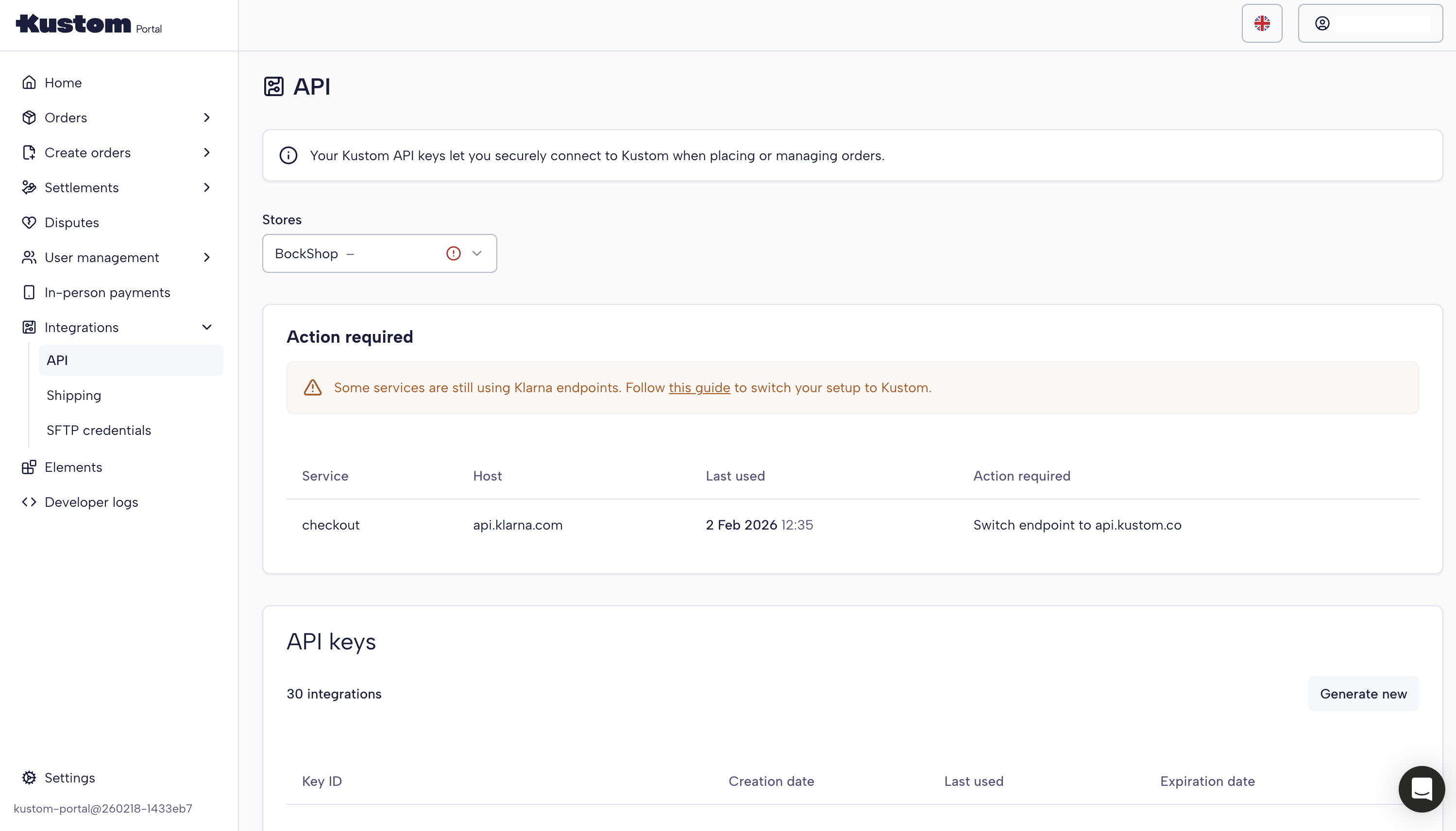Screen dimensions: 1456x831
Task: Expand the Create orders submenu
Action: [x=207, y=152]
